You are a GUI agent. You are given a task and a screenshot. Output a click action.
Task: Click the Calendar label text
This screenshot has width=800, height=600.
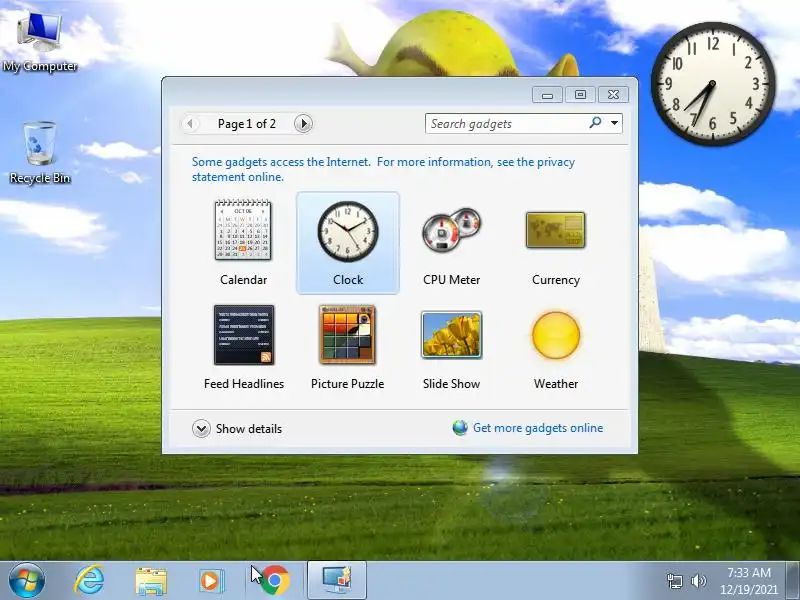coord(243,280)
